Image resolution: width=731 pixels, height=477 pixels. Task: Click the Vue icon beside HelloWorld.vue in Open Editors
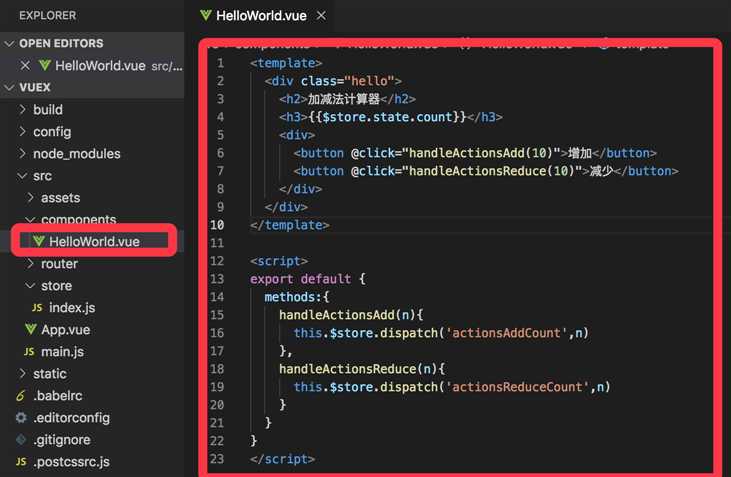click(x=45, y=65)
